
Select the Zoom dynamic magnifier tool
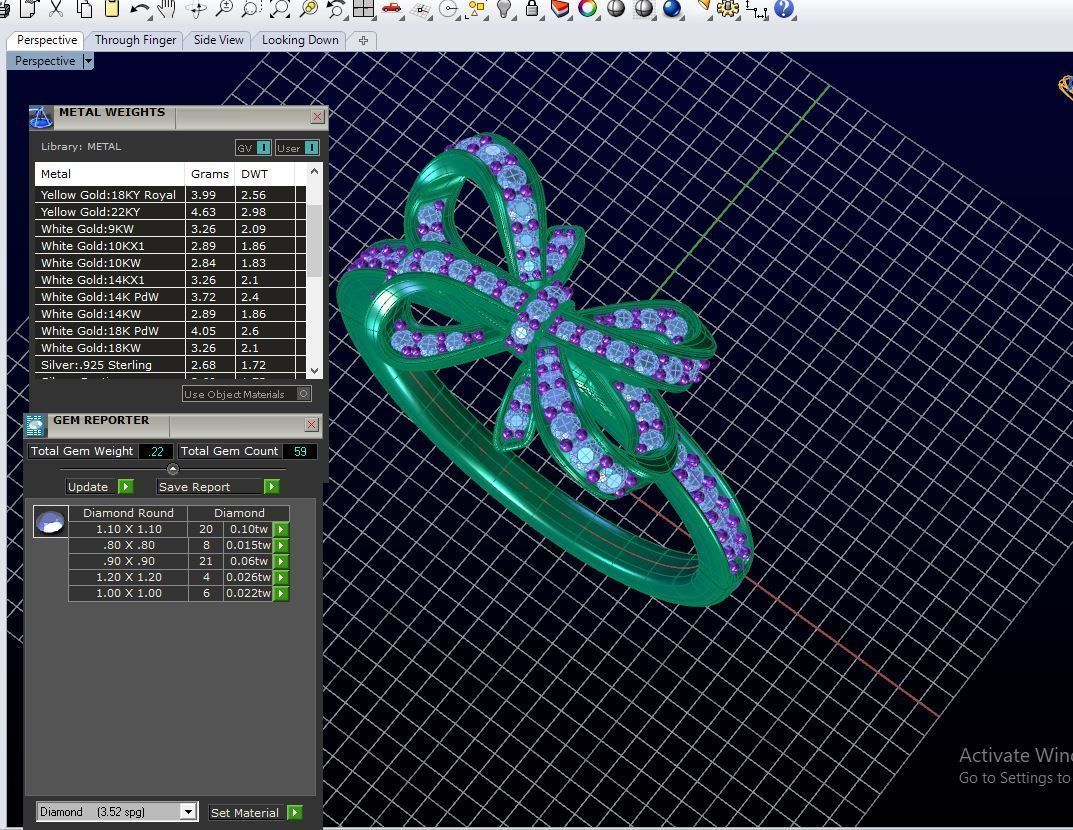point(224,9)
